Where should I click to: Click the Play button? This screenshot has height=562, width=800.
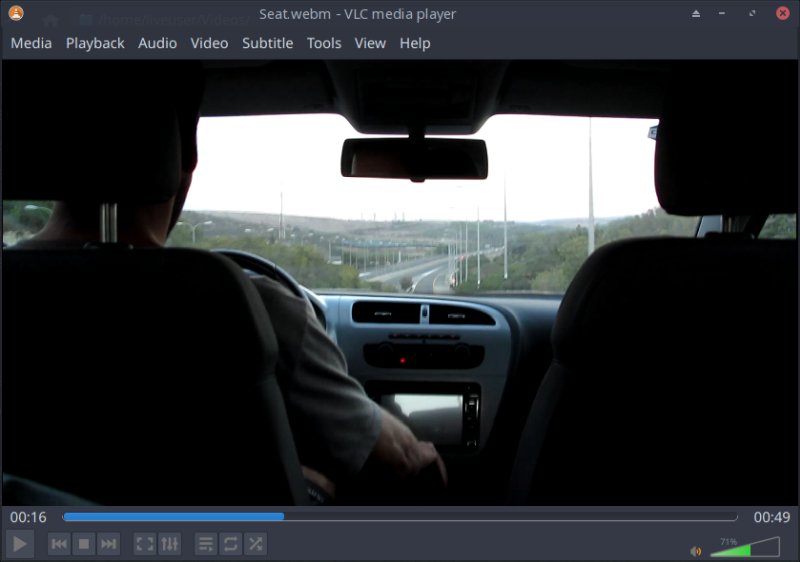[x=20, y=544]
